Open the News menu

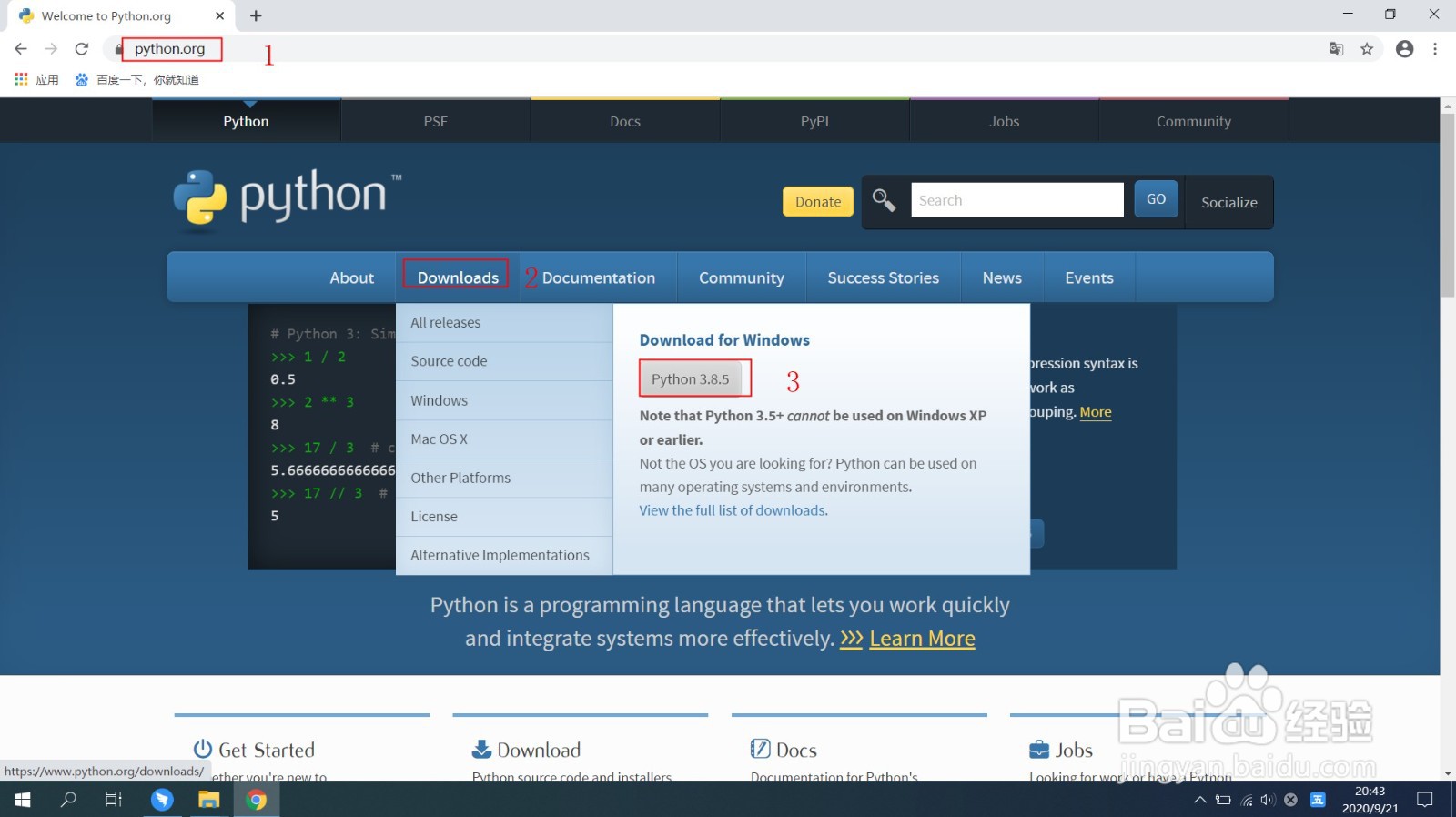[x=1002, y=277]
